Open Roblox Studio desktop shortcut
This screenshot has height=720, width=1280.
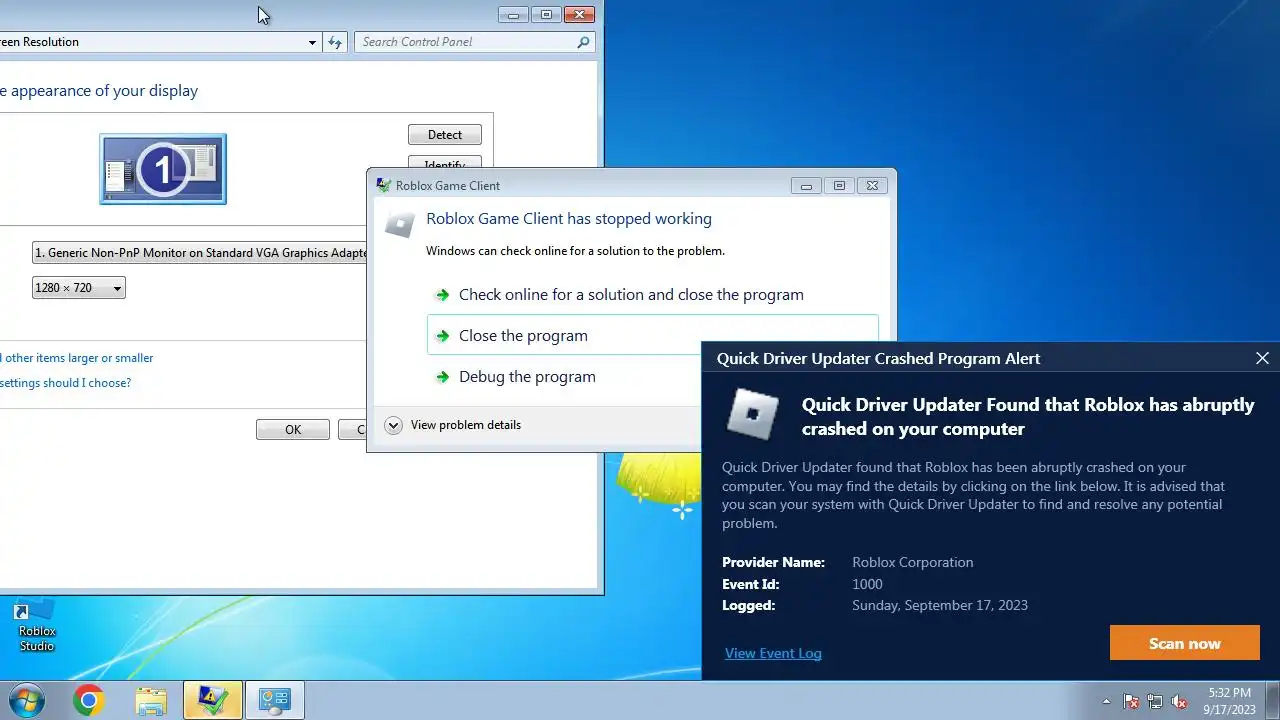click(x=37, y=626)
